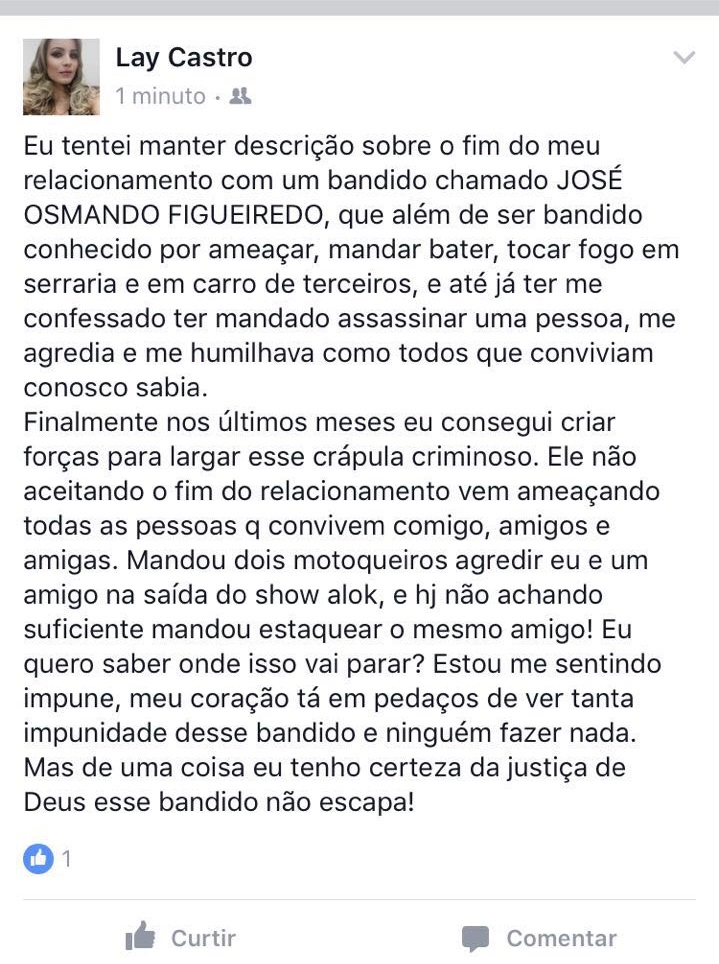Click the last line "Deus esse bandido não escapa!"

(219, 802)
